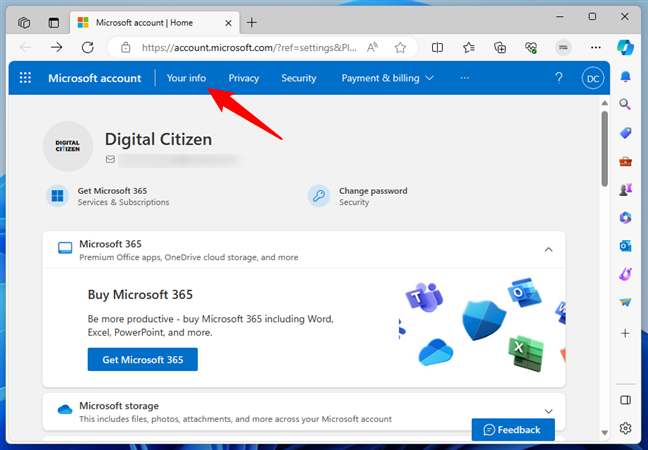
Task: Go to Microsoft account home title
Action: point(95,78)
